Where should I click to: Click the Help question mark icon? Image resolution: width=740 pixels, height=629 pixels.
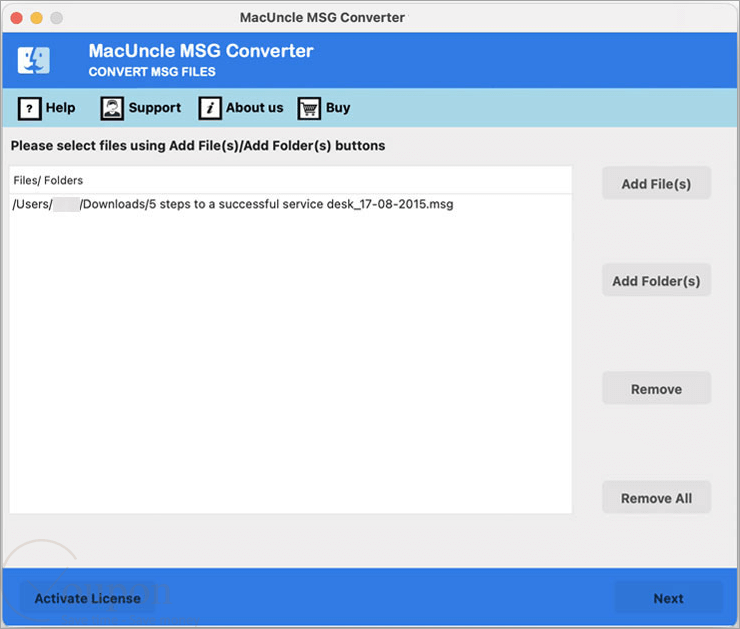click(x=29, y=109)
